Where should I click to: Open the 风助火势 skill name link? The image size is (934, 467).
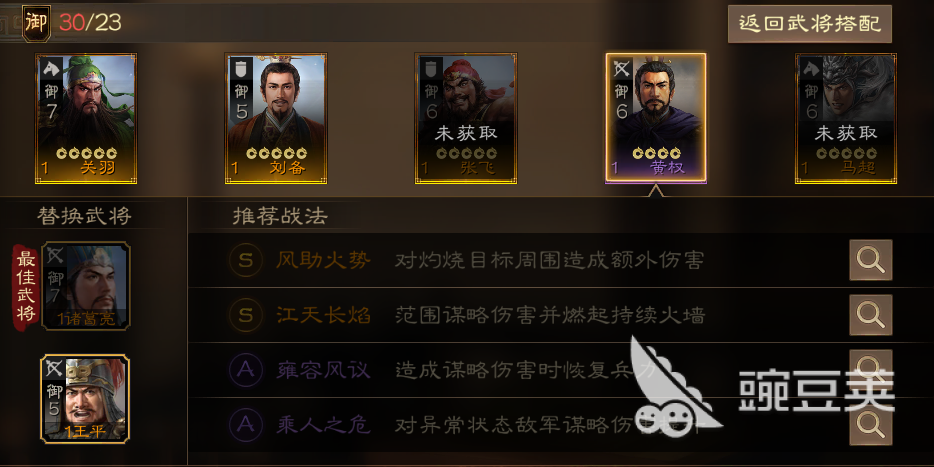pyautogui.click(x=323, y=260)
